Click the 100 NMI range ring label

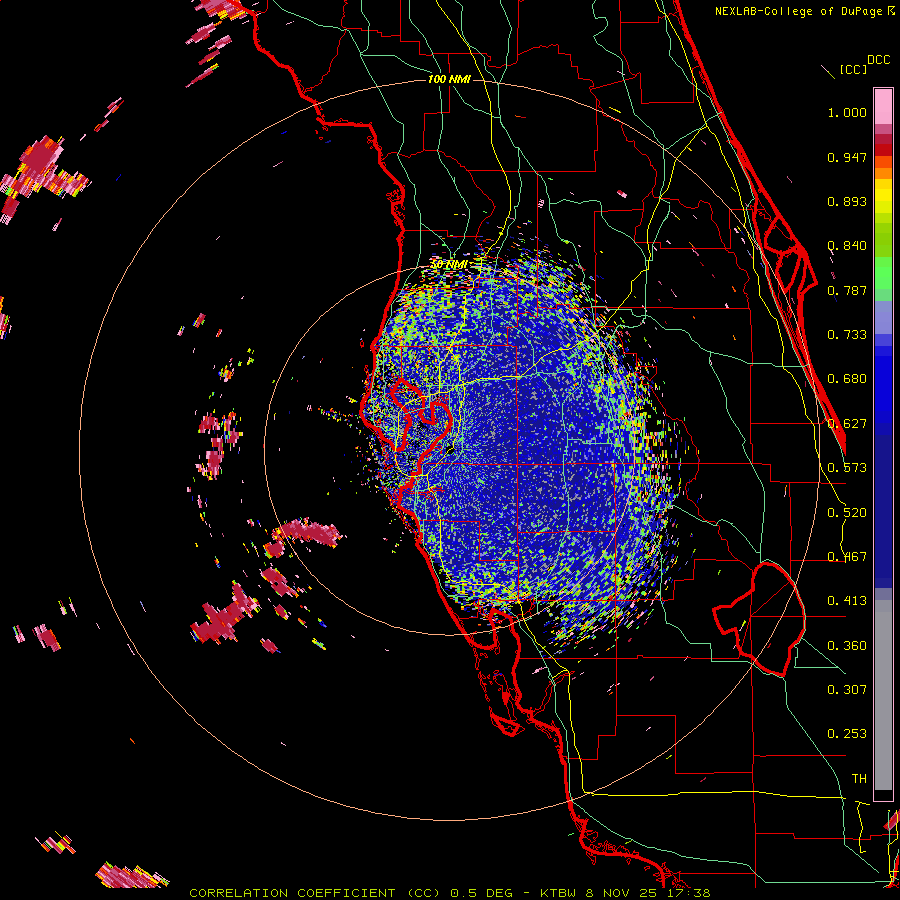click(449, 79)
